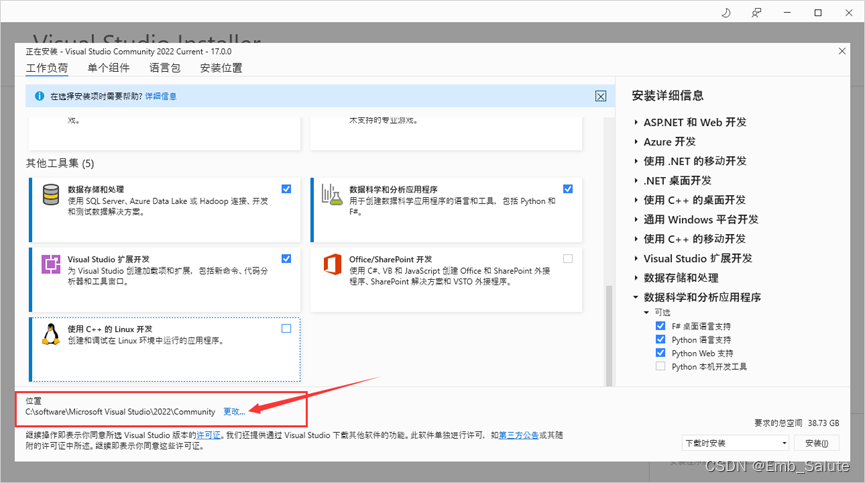The width and height of the screenshot is (865, 483).
Task: Check Office/SharePoint 开发 workload checkbox
Action: pyautogui.click(x=568, y=259)
